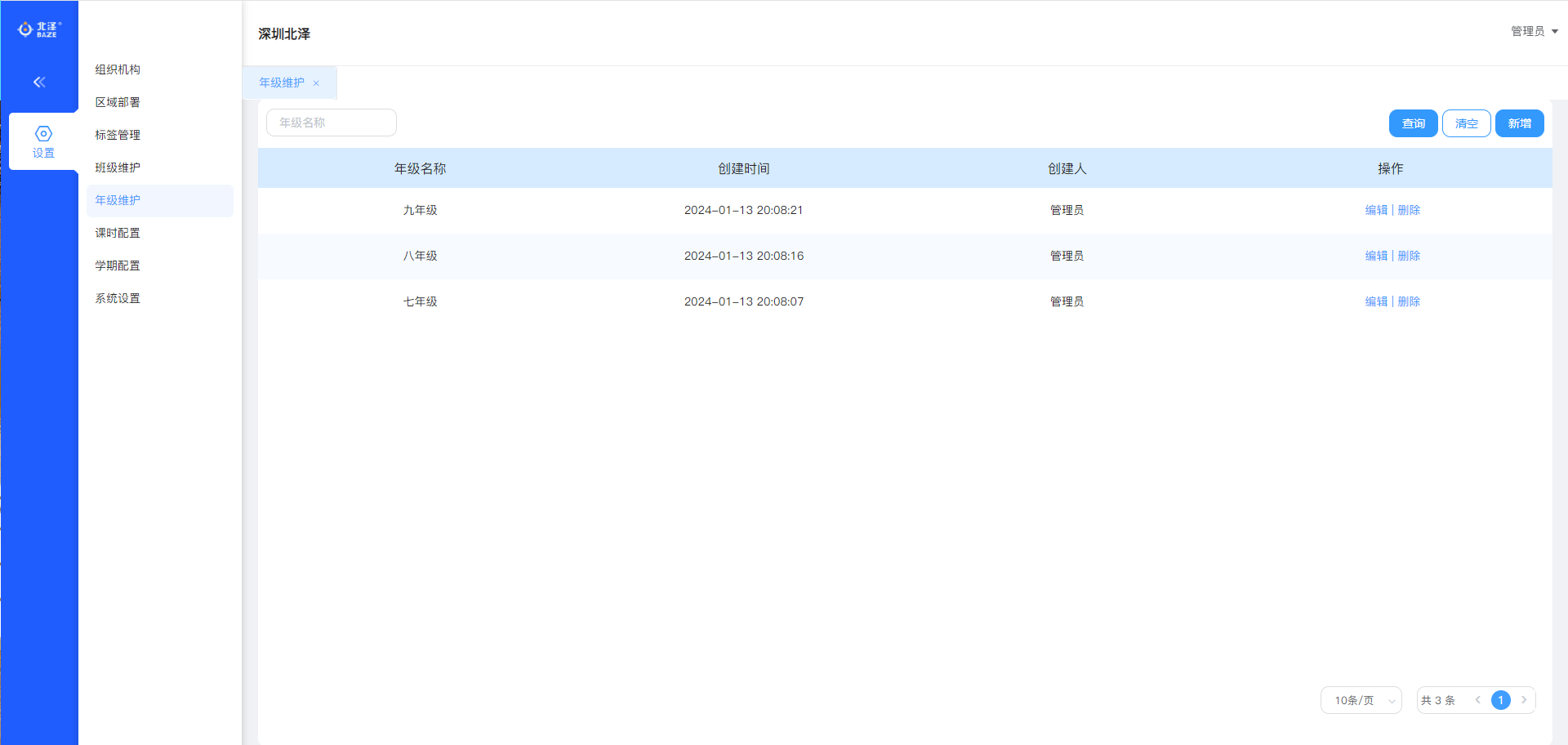Click the 清空 clear button
The height and width of the screenshot is (745, 1568).
[x=1466, y=123]
